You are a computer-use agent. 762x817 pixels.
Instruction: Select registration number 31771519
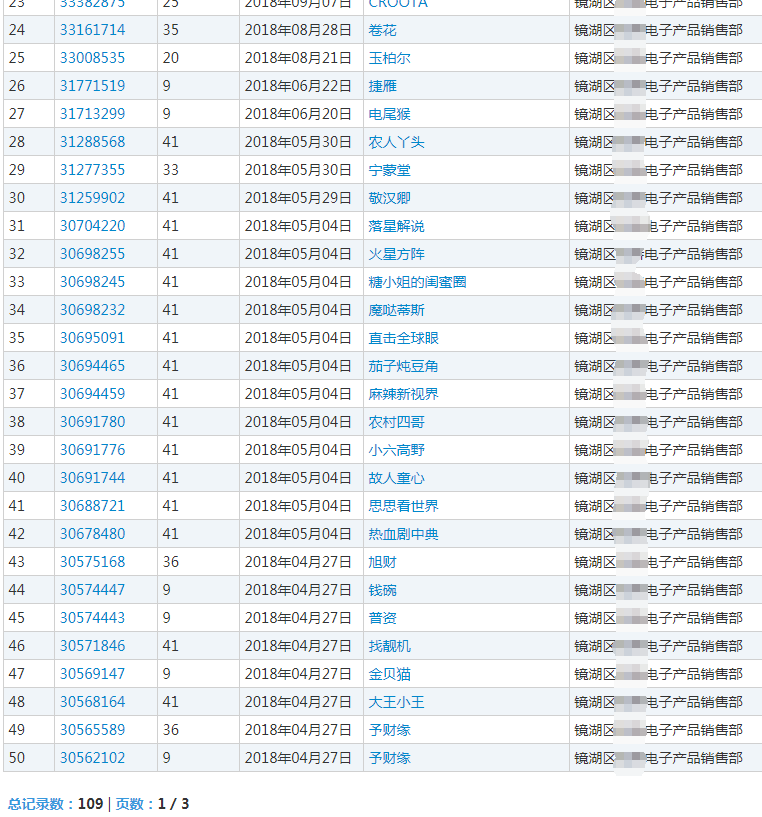[92, 86]
